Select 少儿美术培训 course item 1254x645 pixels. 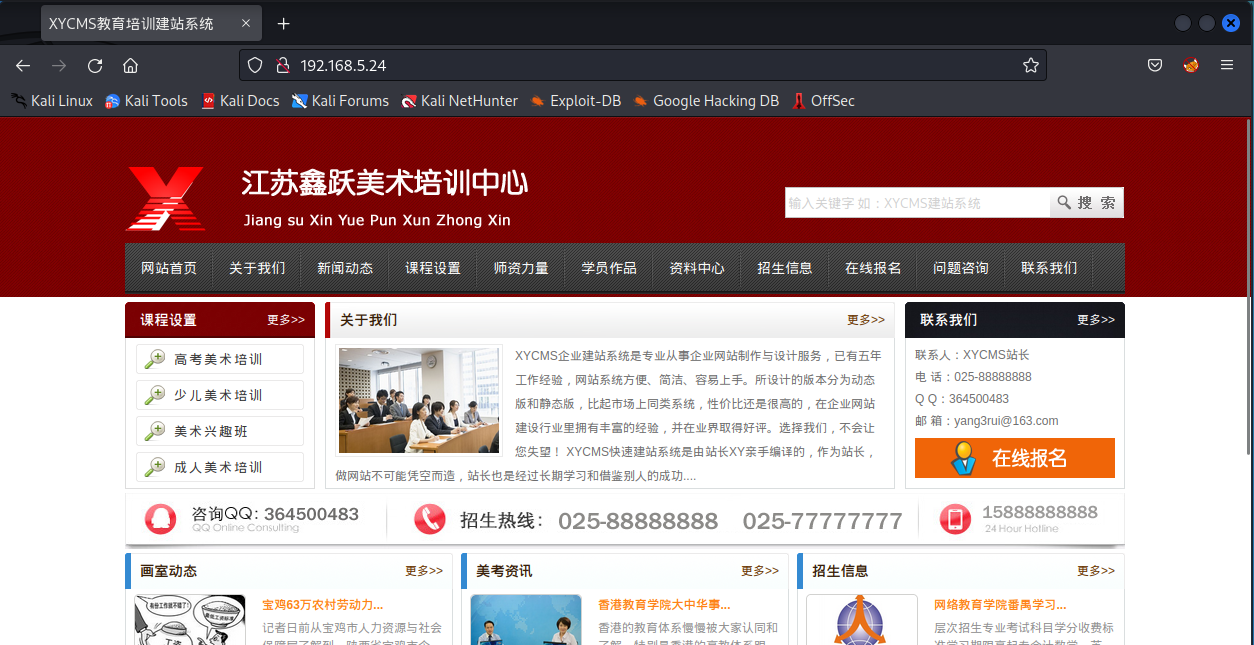(x=220, y=395)
